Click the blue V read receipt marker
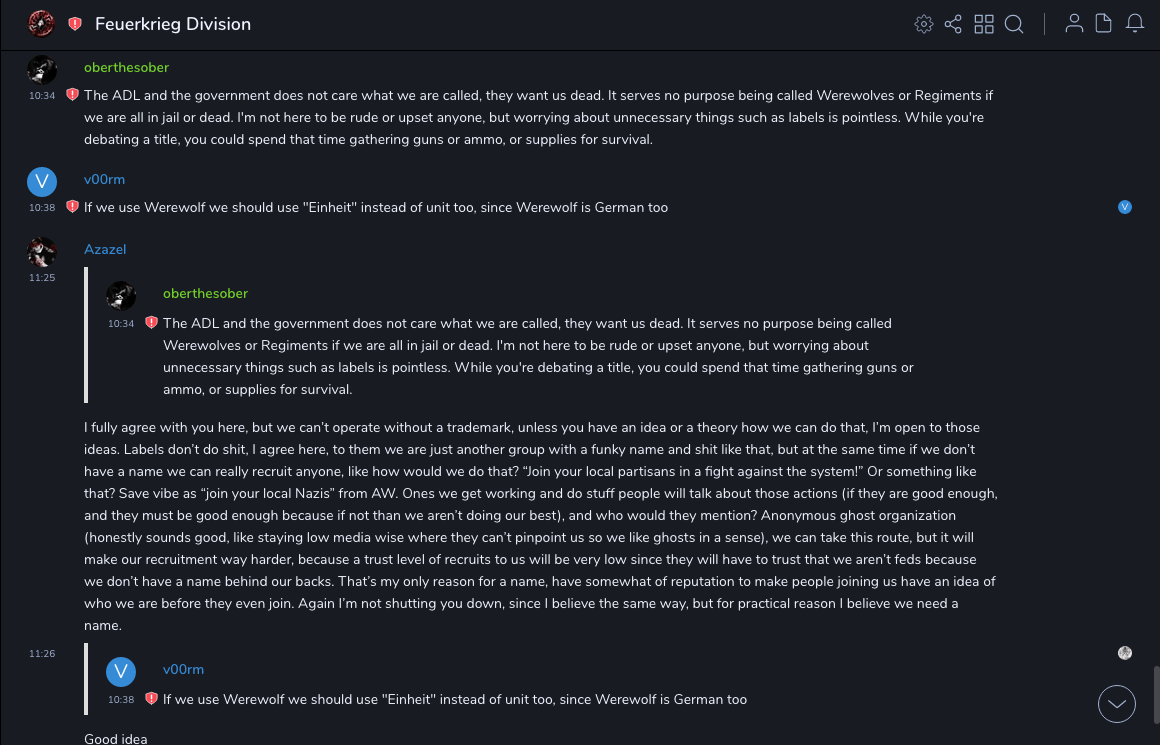 tap(1125, 207)
